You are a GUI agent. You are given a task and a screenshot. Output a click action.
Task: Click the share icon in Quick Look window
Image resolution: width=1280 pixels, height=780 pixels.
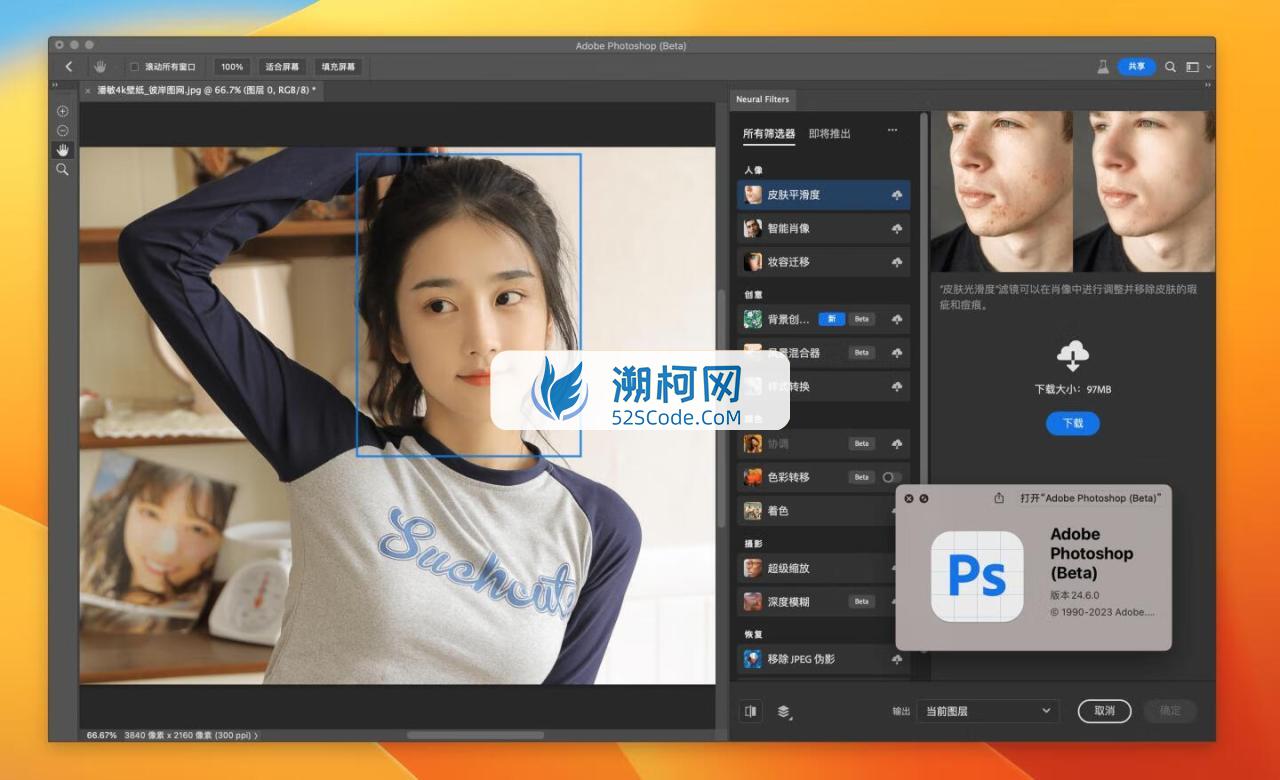tap(999, 498)
